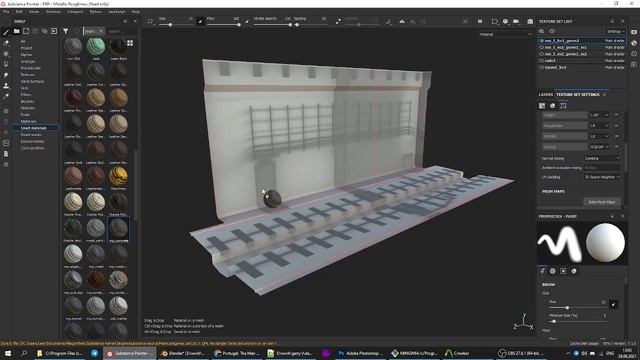
Task: Select the Jade smart material thumbnail
Action: (96, 46)
